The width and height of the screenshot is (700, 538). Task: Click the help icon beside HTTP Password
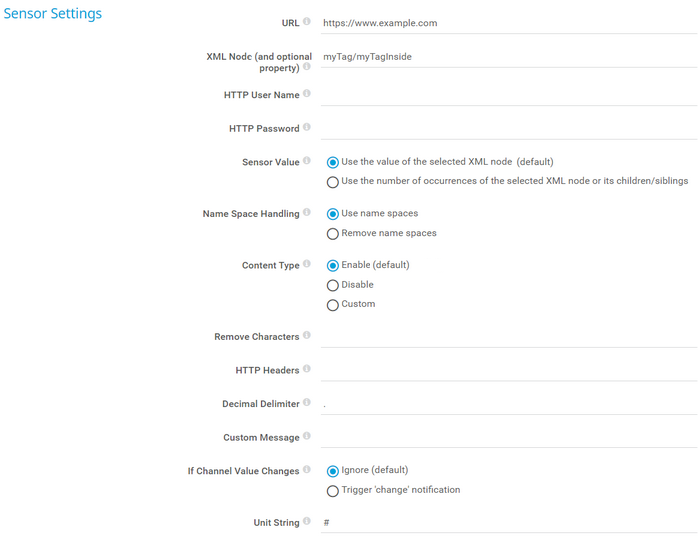tap(307, 127)
